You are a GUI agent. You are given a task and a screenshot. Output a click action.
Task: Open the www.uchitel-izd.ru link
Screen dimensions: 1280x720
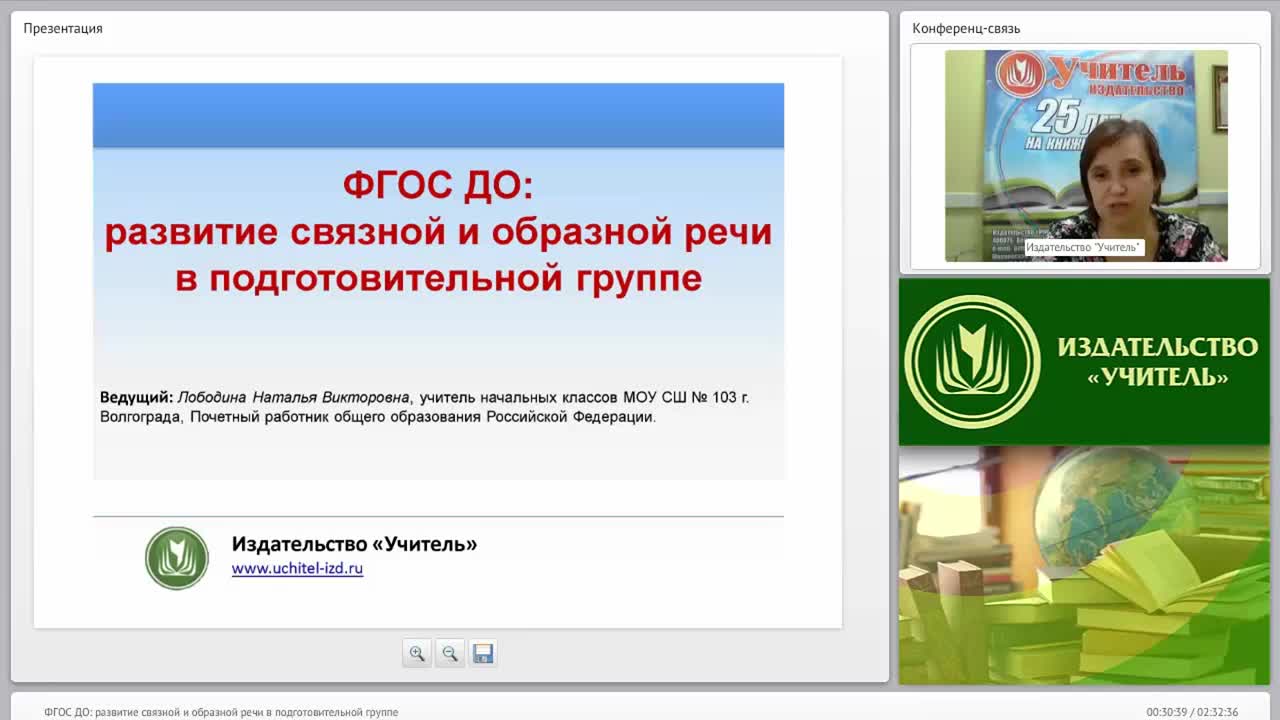(297, 568)
